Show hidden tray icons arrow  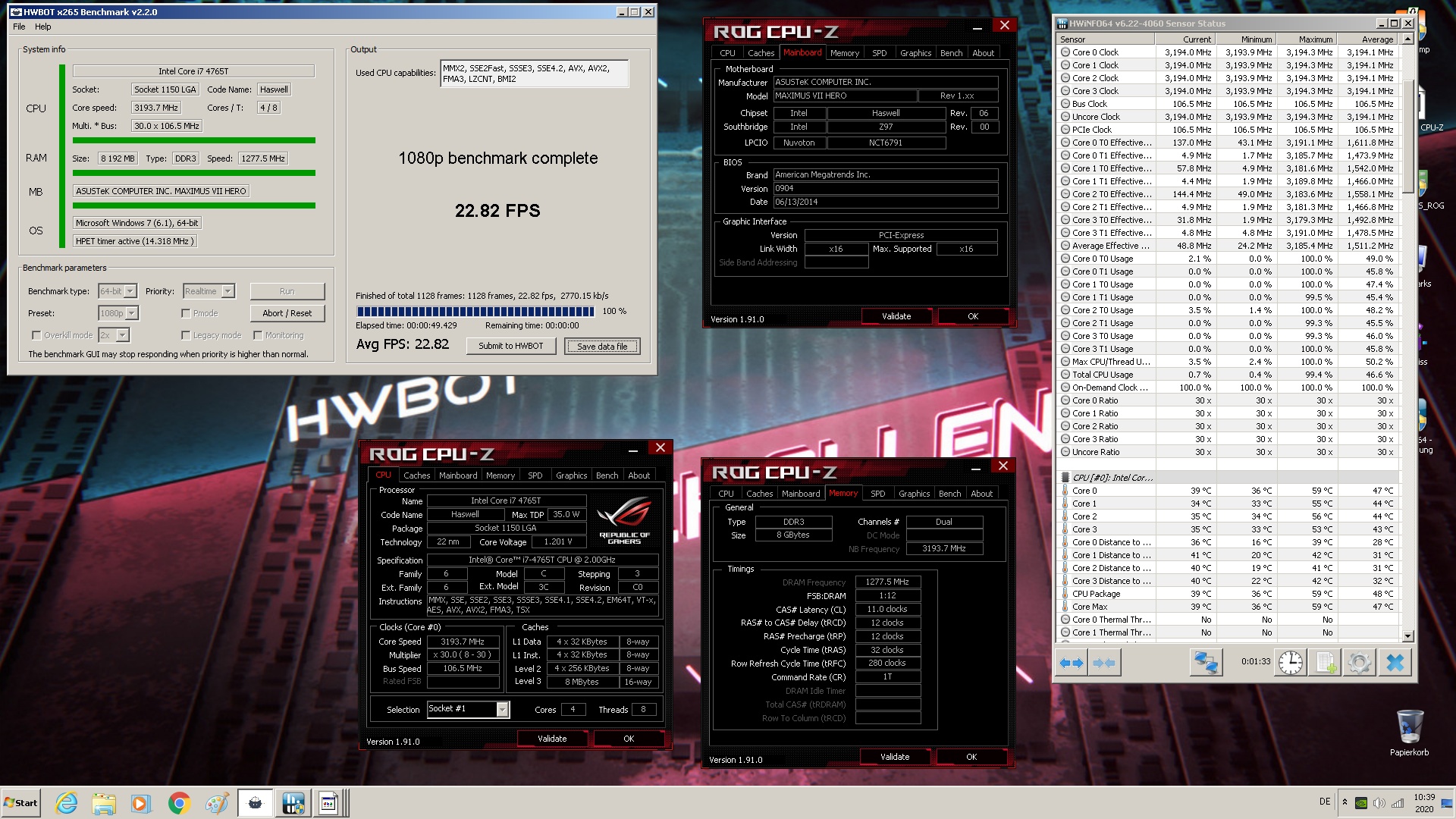(x=1345, y=802)
